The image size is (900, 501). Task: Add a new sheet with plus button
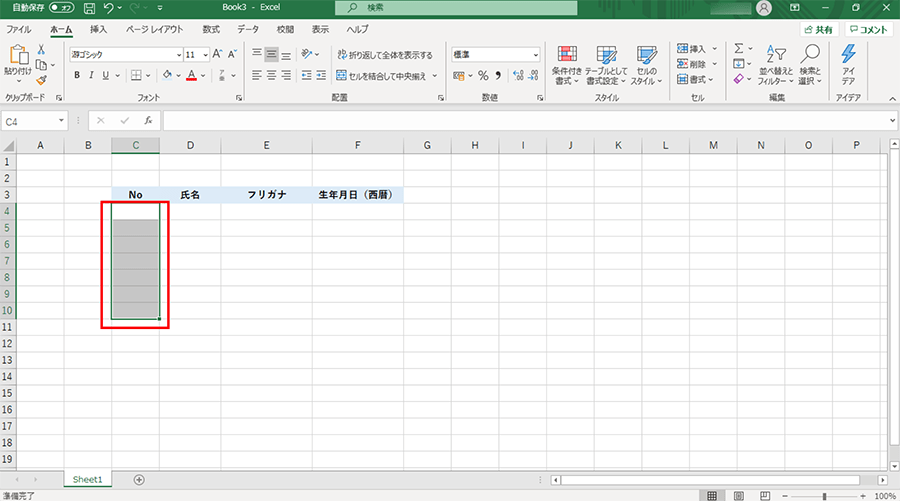[139, 480]
